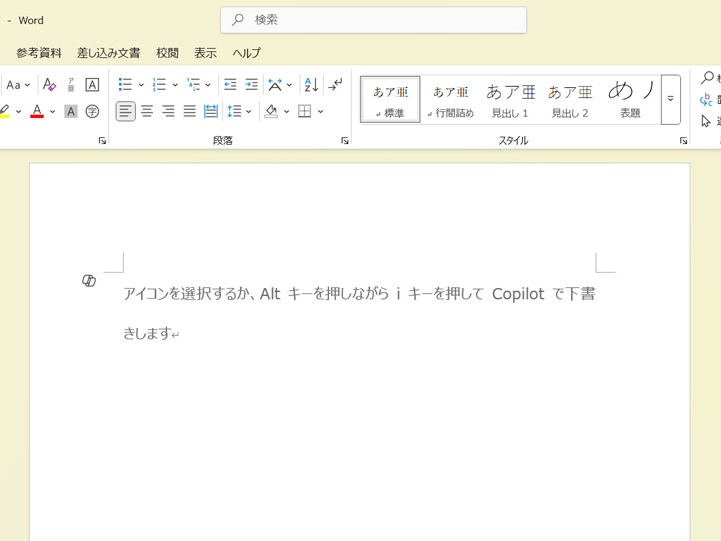Sort text with the A-Z icon
The height and width of the screenshot is (541, 721).
311,85
